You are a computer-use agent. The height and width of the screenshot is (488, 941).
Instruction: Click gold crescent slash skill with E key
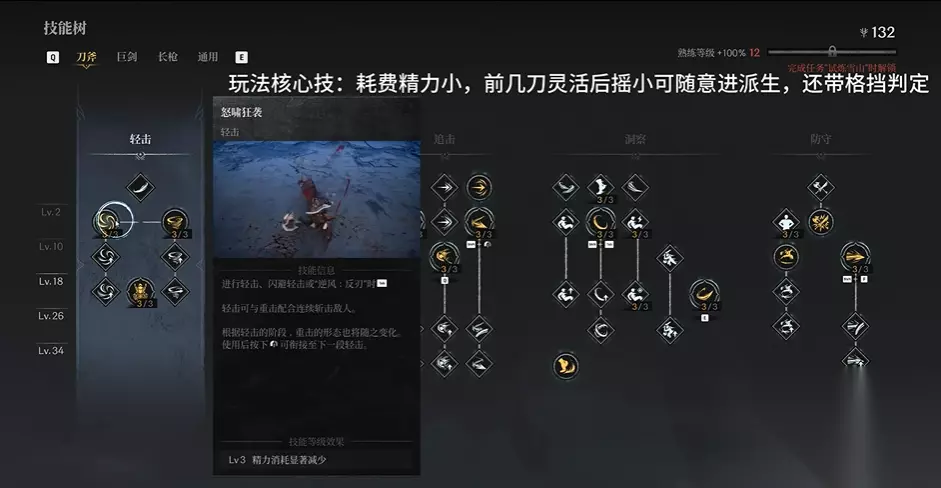click(704, 294)
